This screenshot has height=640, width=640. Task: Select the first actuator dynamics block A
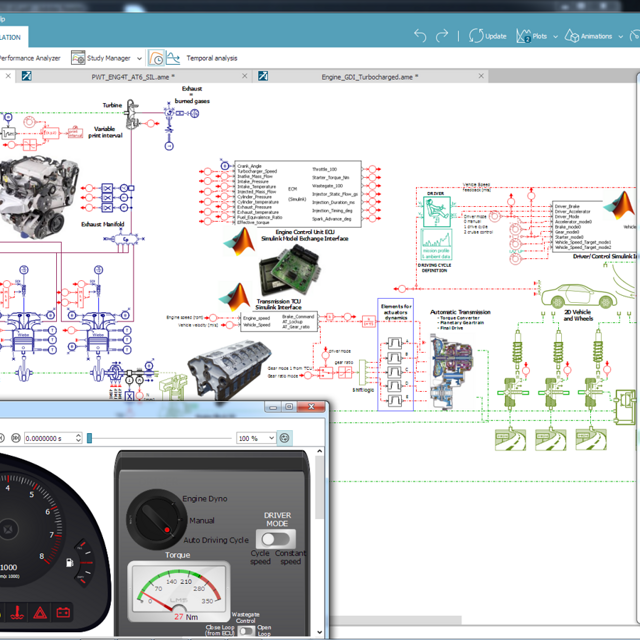(395, 343)
